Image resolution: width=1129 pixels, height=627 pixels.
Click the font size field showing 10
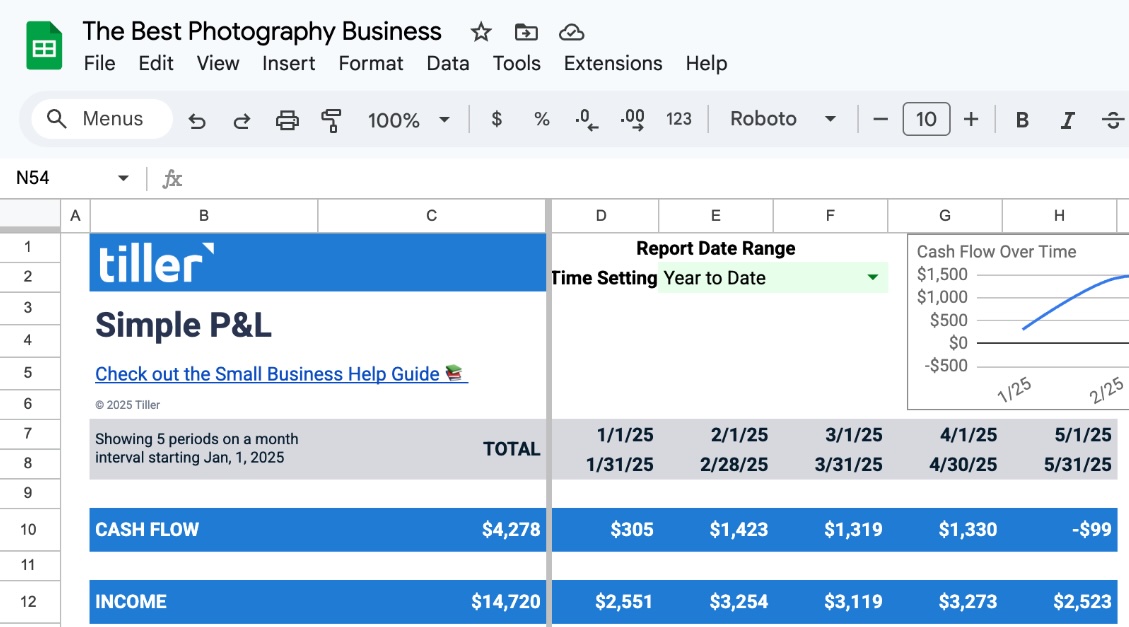(926, 119)
